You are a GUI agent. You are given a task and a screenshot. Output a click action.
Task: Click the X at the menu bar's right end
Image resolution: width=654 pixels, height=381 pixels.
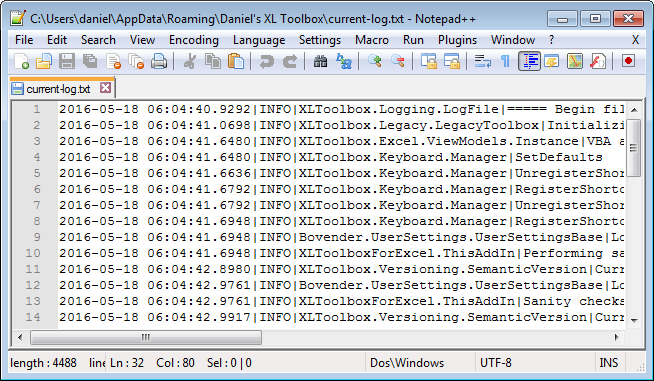(x=635, y=40)
